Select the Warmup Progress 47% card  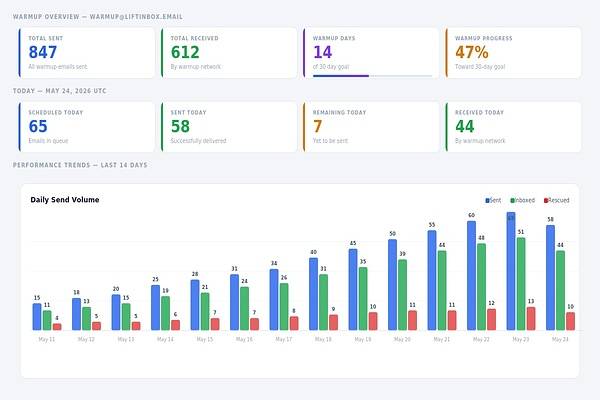pos(513,53)
